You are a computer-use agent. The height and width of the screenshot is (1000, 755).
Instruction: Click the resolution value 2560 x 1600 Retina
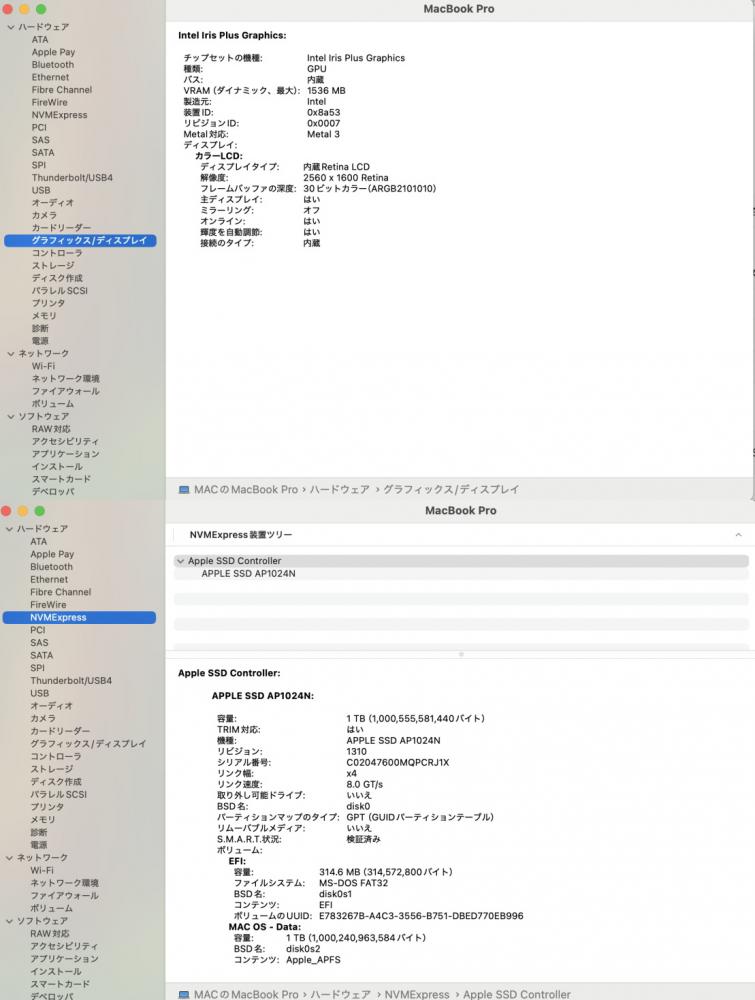tap(346, 178)
